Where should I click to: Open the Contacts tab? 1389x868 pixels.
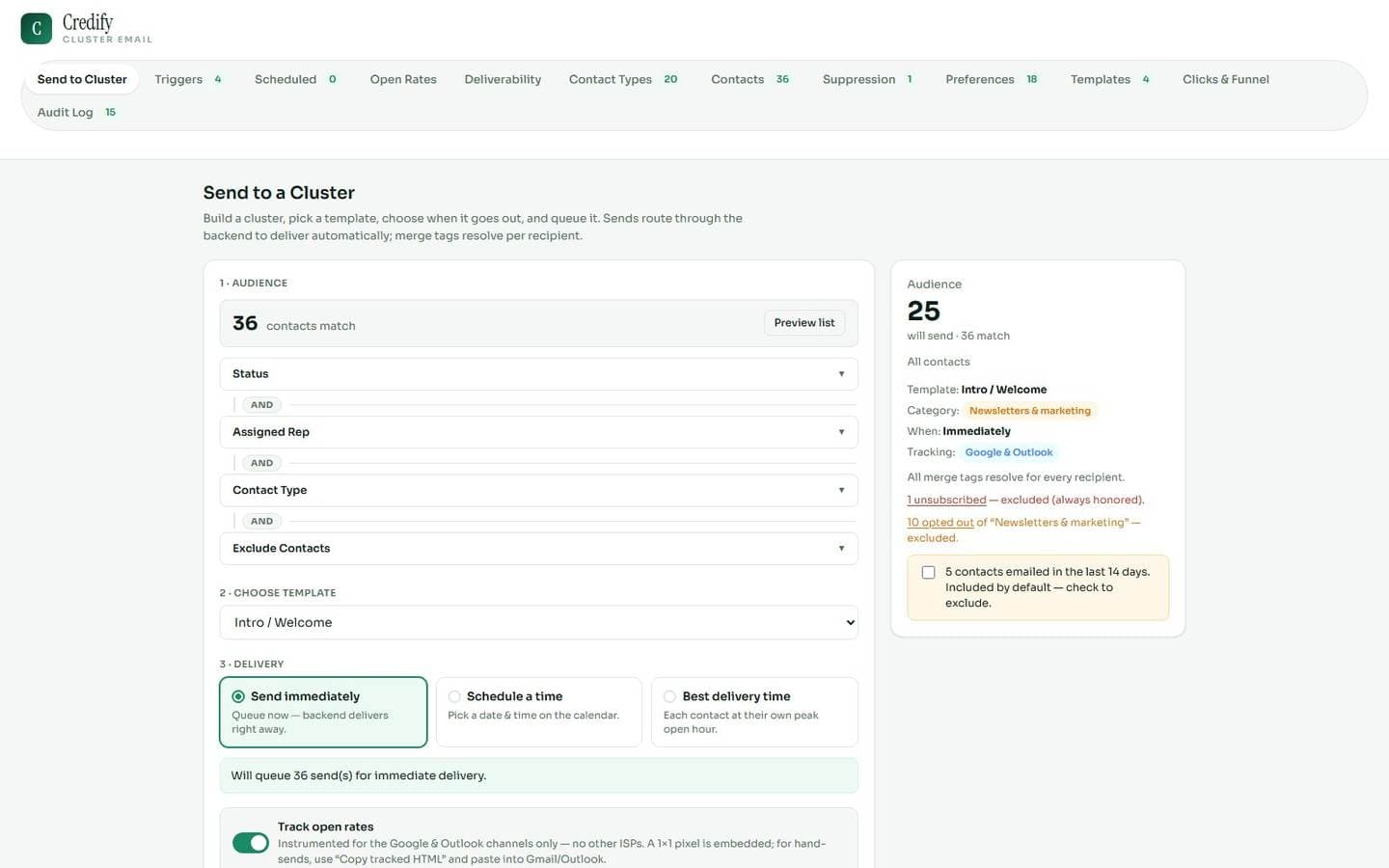749,79
